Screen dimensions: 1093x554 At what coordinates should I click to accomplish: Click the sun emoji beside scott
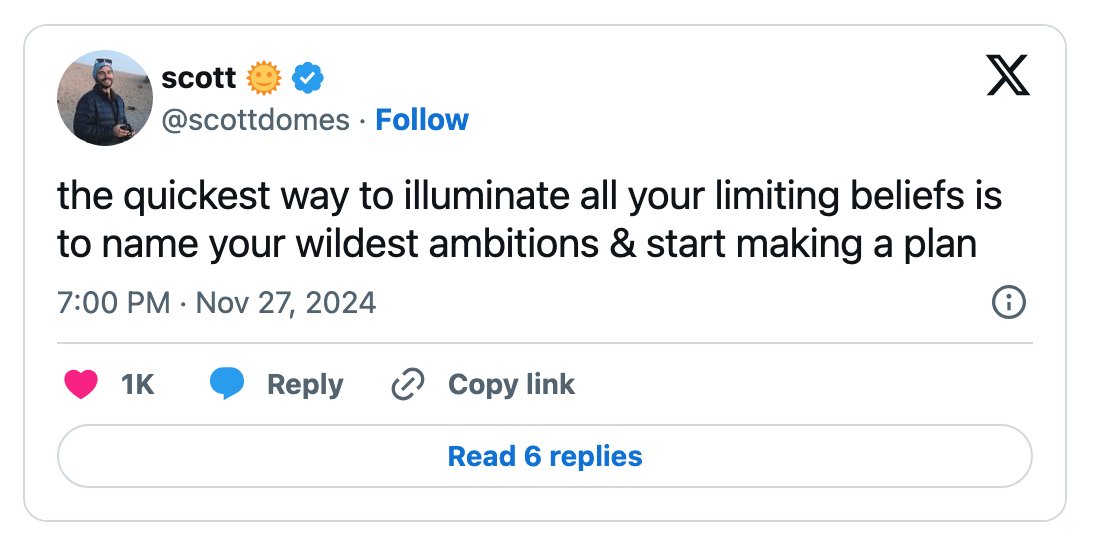point(264,78)
